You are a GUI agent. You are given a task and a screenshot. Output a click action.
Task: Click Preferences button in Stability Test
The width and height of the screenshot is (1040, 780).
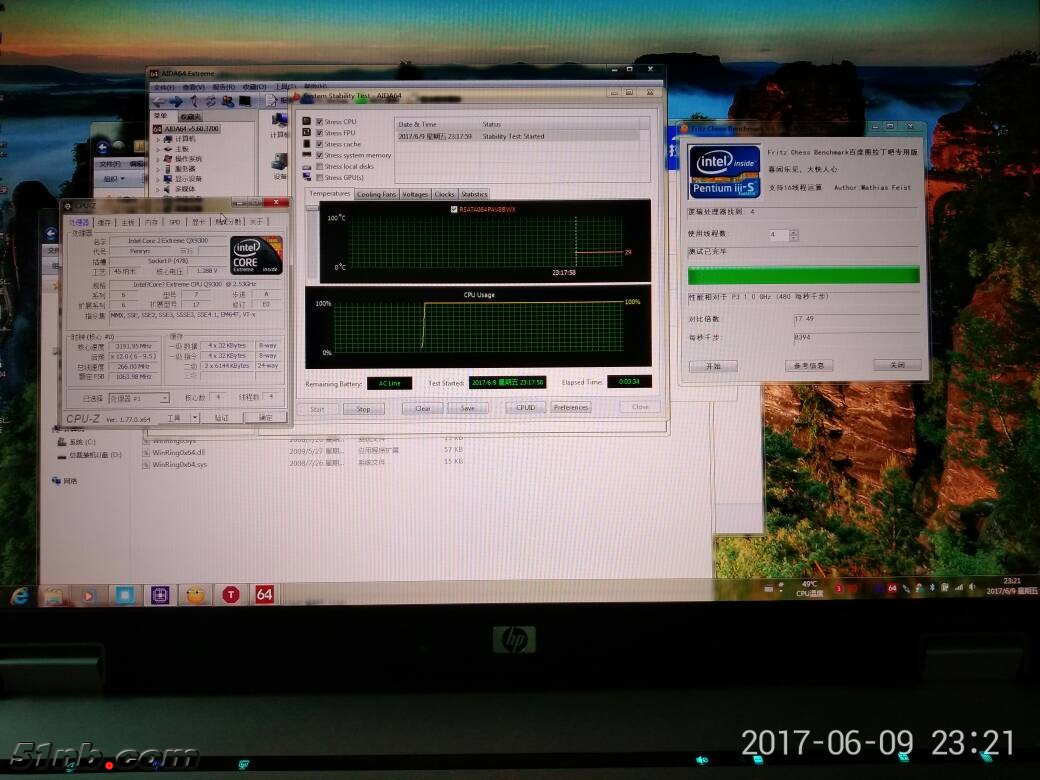click(x=570, y=407)
